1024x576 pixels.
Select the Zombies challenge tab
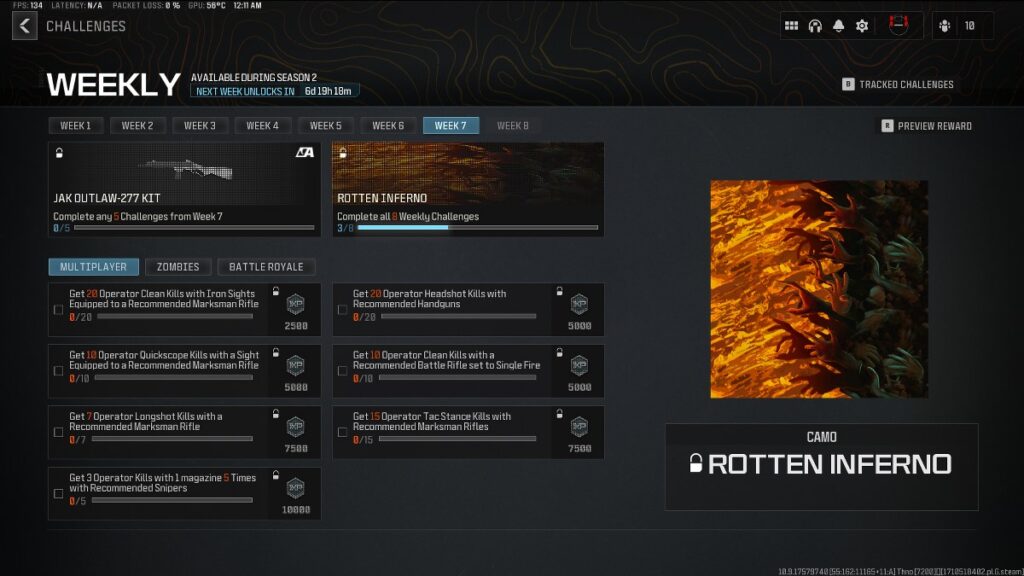177,267
